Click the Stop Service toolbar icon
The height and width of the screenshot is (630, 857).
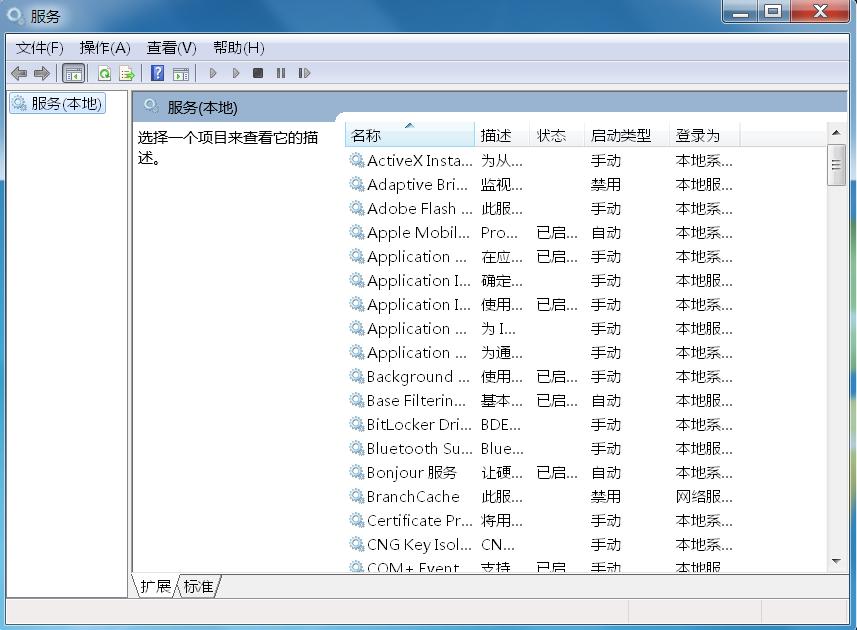258,72
